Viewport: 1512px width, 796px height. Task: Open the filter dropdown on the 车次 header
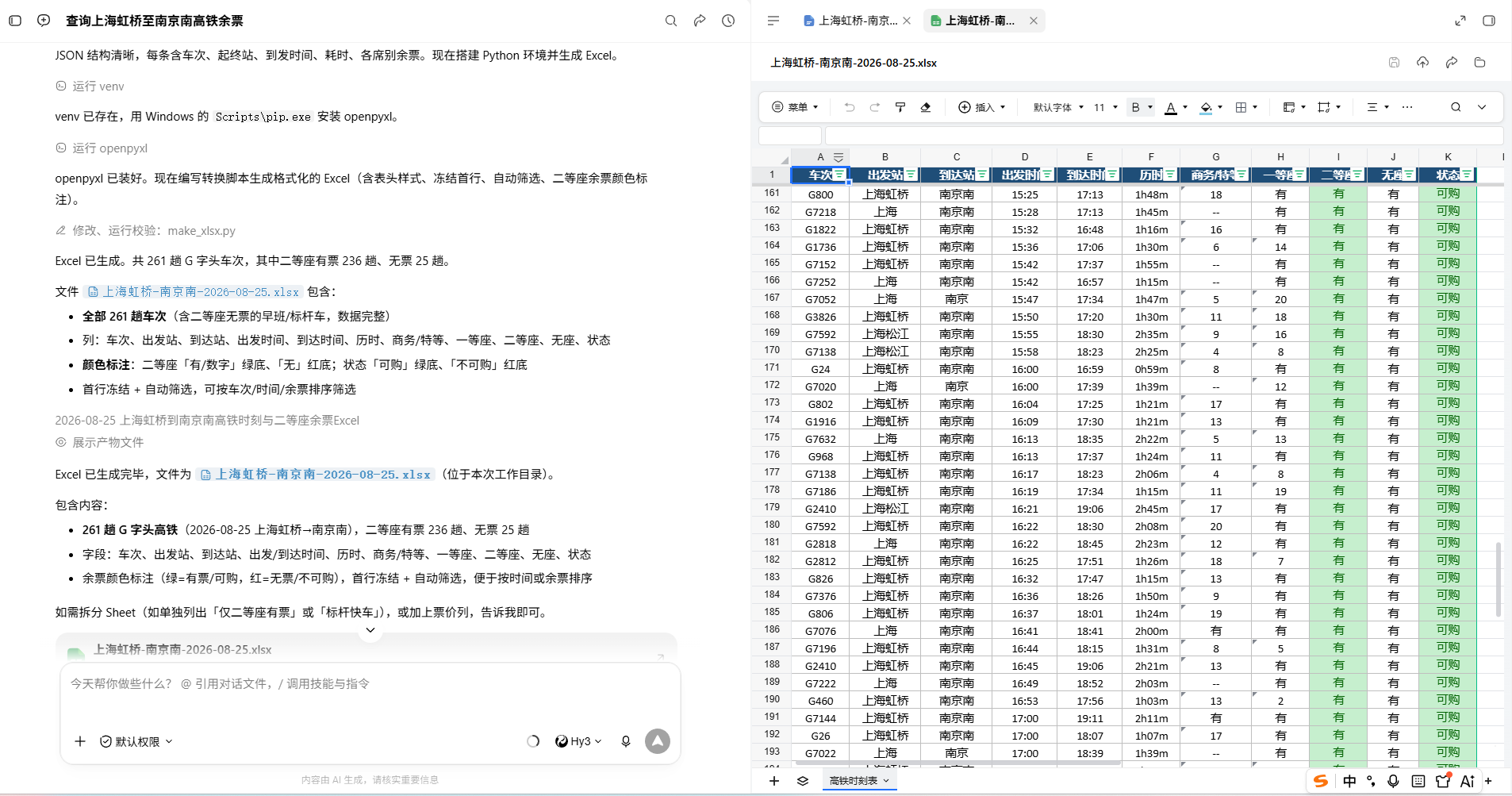(839, 175)
